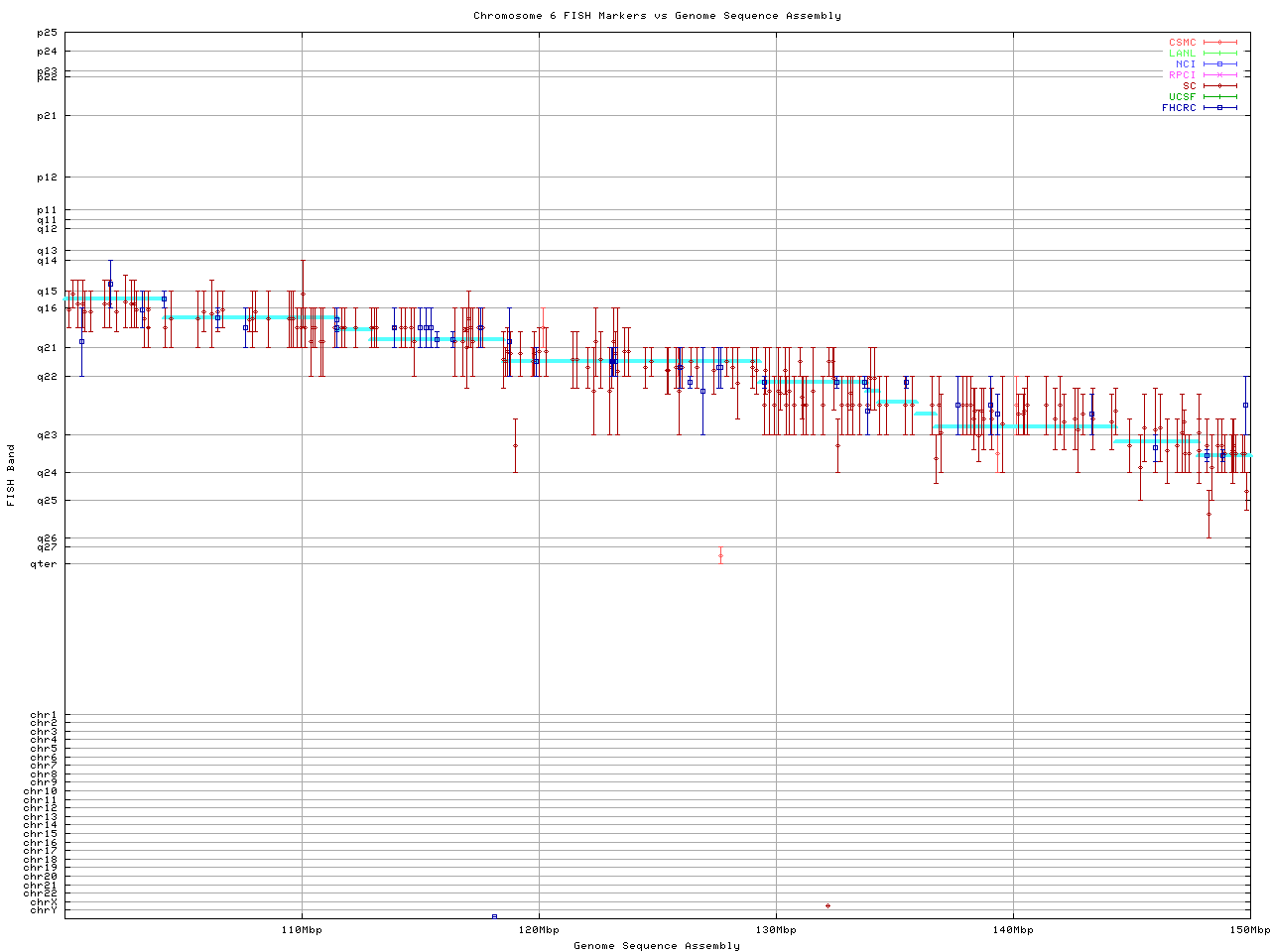Select the LANL legend label

[1182, 54]
